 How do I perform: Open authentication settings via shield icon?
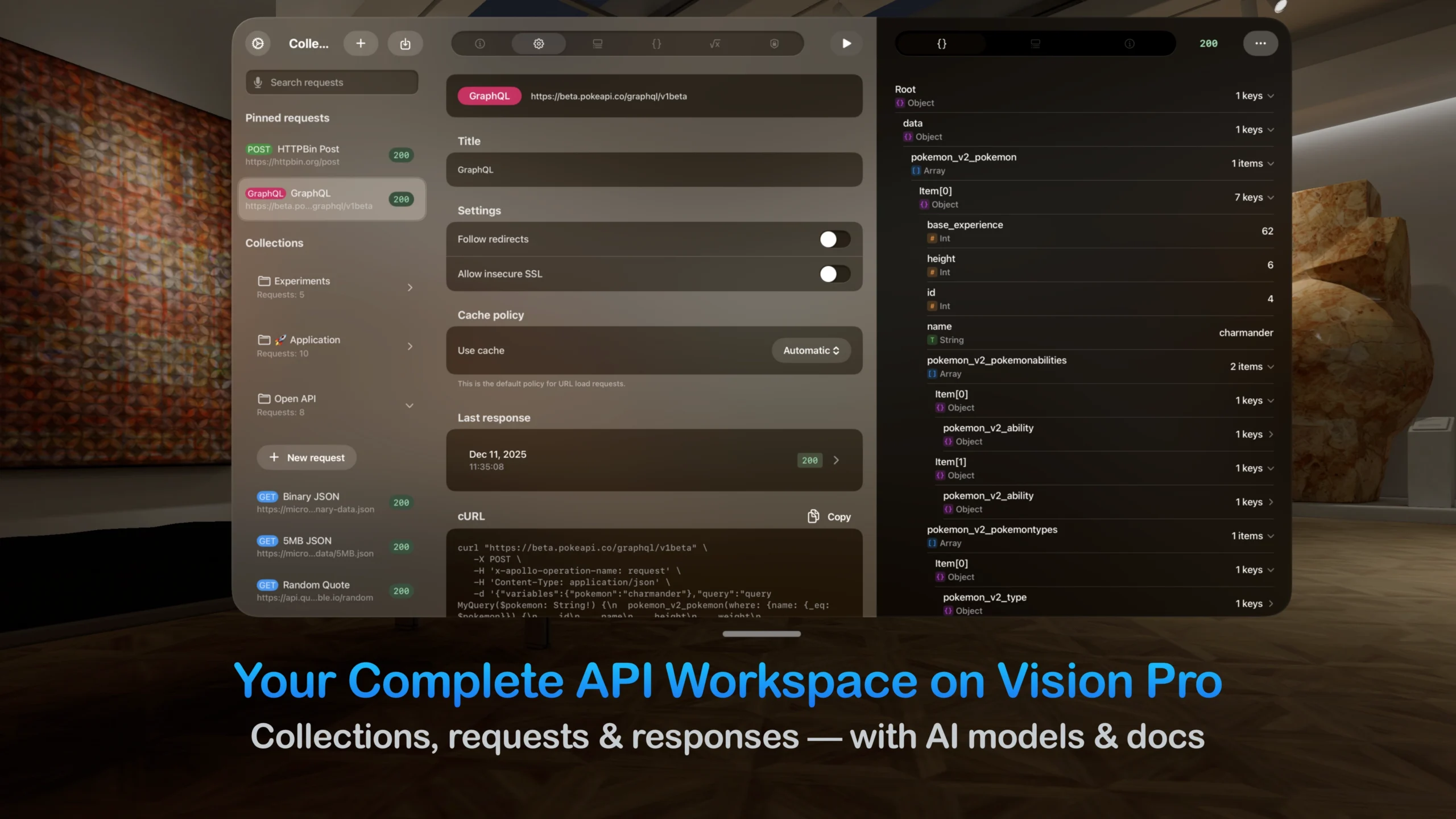coord(774,43)
